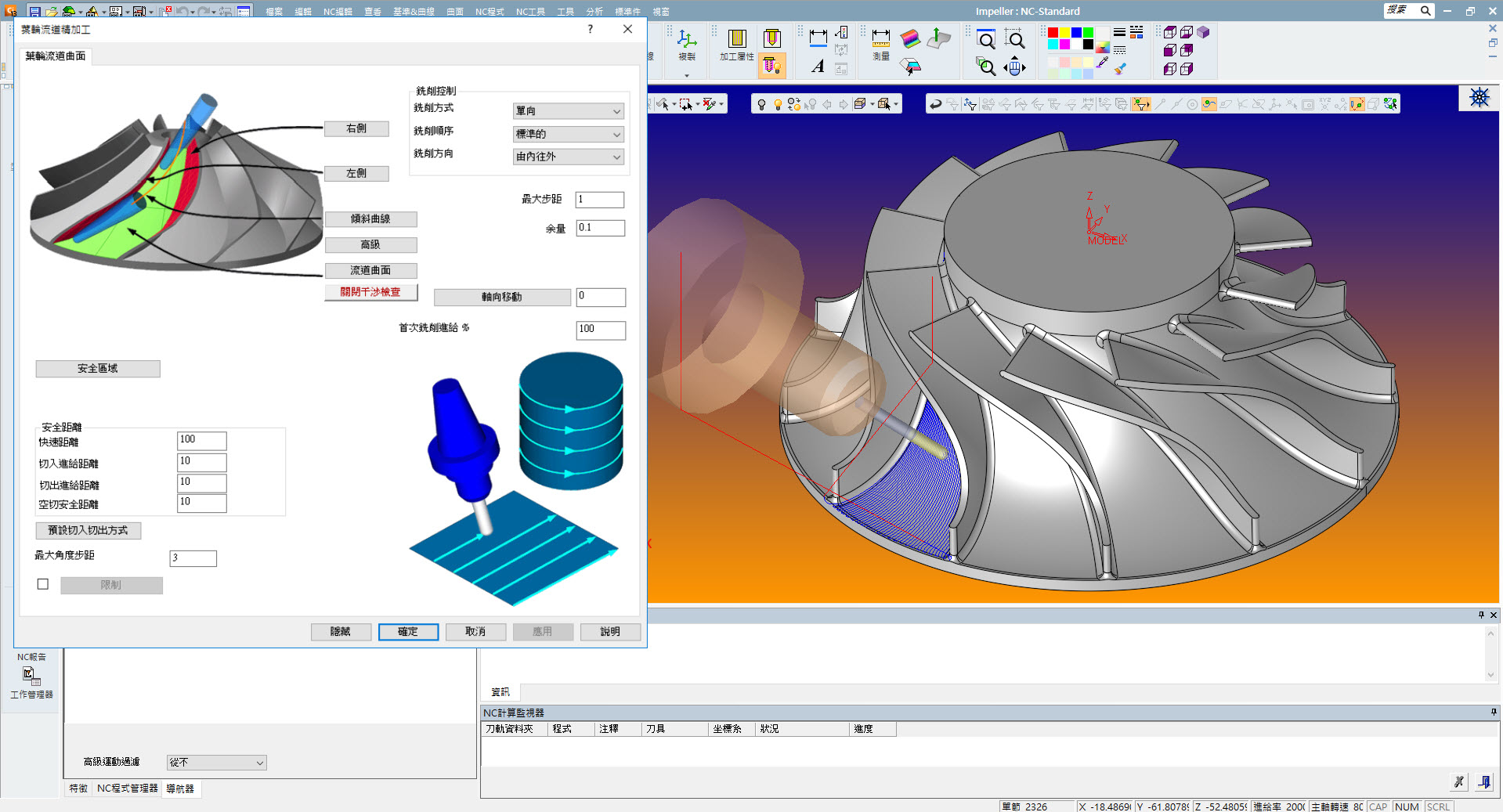Click the paint brush icon
Viewport: 1503px width, 812px height.
click(x=1121, y=68)
